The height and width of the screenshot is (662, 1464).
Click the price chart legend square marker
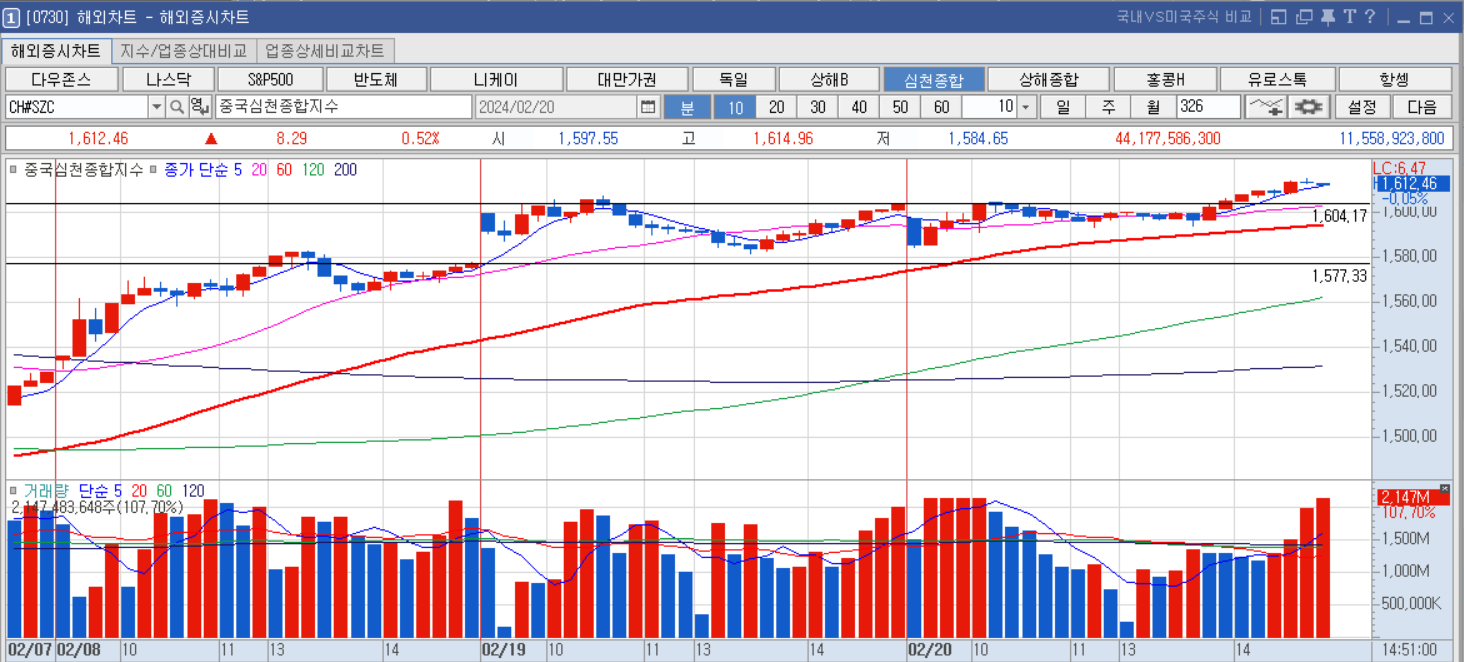pos(13,170)
